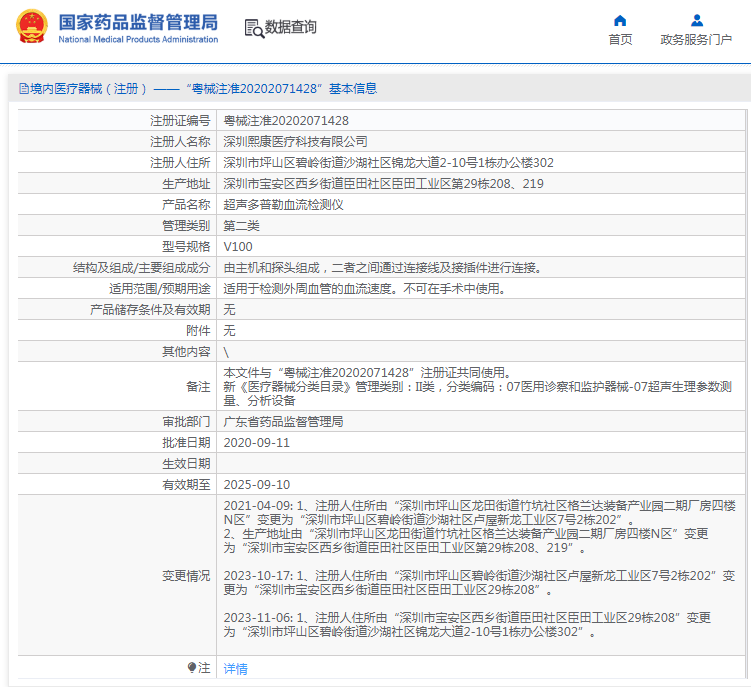The width and height of the screenshot is (751, 687).
Task: Select the 生产地址 address value
Action: tap(383, 184)
